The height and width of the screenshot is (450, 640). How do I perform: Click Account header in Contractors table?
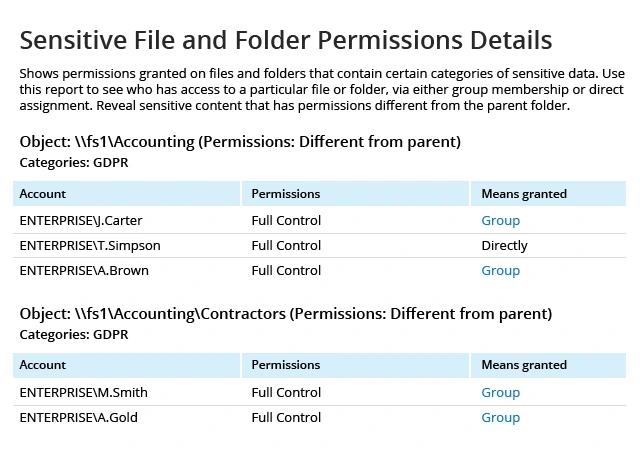pos(127,365)
